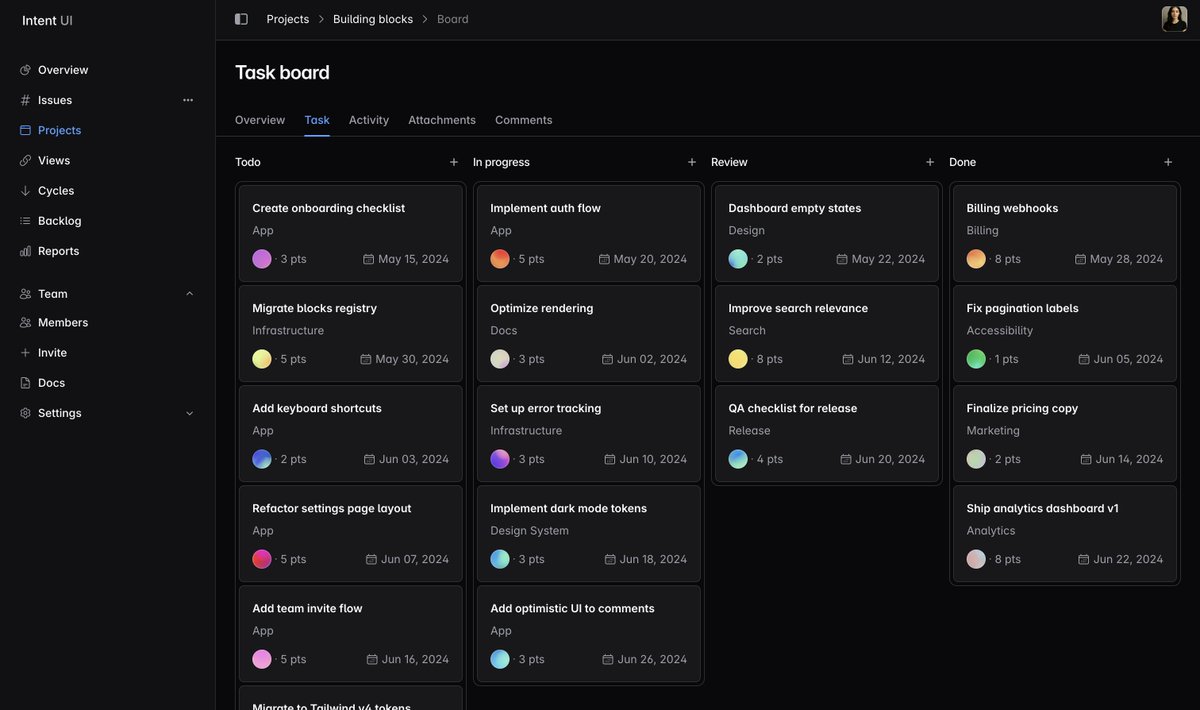
Task: Click calendar icon on Dashboard empty states
Action: click(842, 259)
